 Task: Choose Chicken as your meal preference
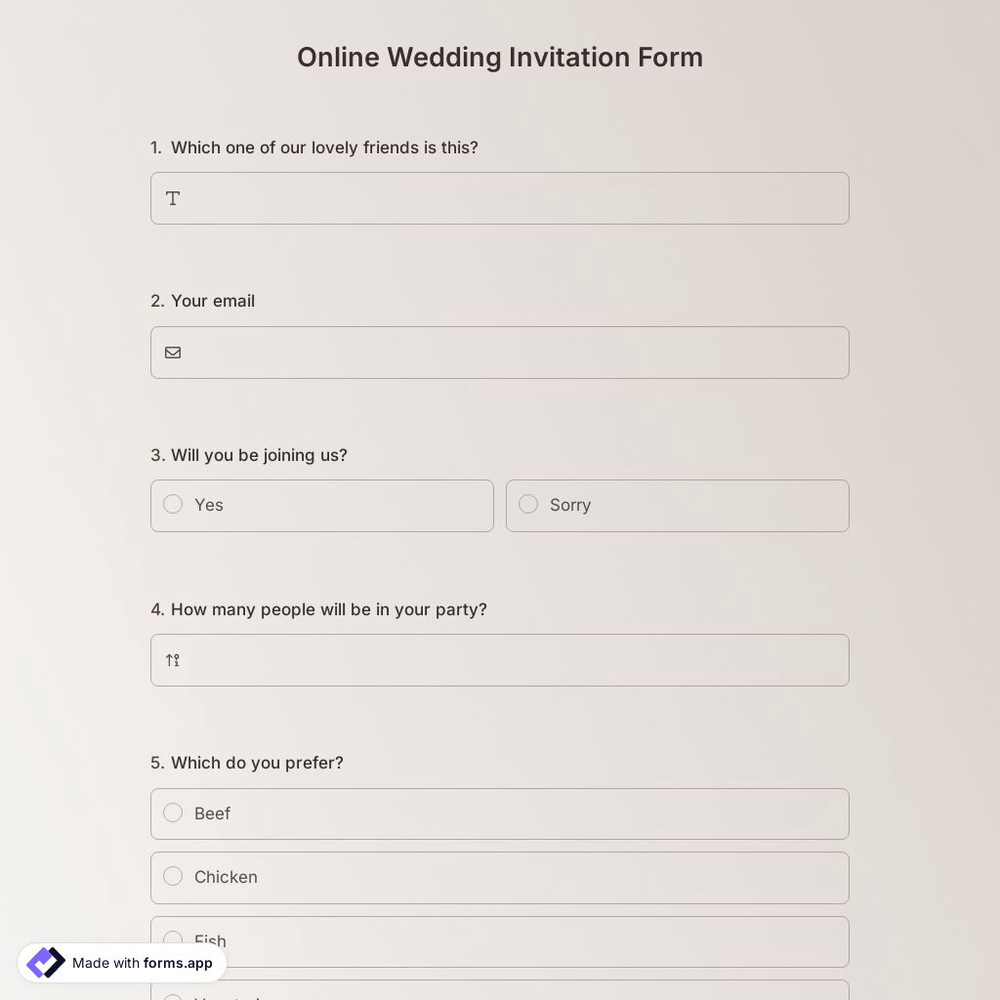click(x=172, y=876)
